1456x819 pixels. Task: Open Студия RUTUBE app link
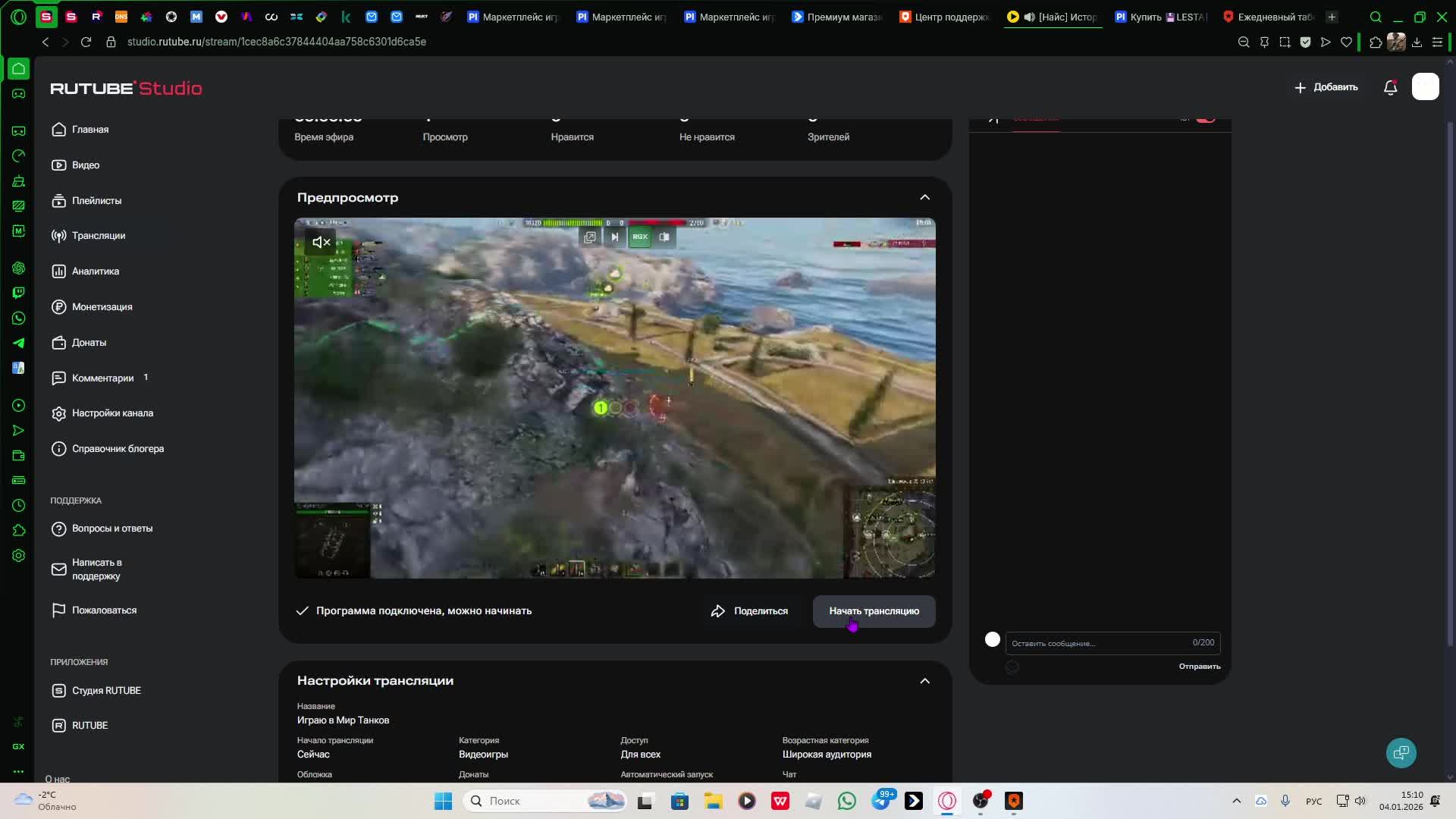[x=96, y=691]
